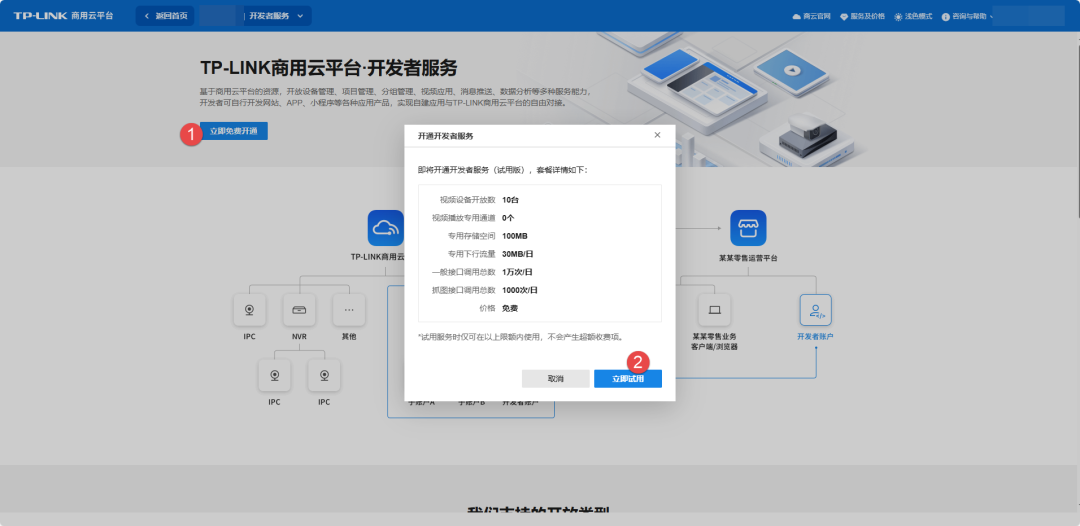Click the 专用存储空间 row label
The height and width of the screenshot is (526, 1080).
pos(472,235)
